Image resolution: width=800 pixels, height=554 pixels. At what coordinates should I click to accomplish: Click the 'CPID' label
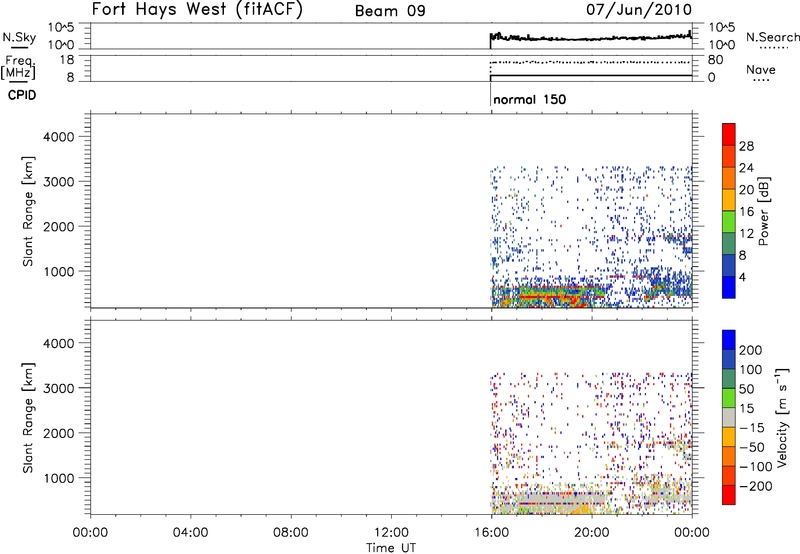(22, 95)
